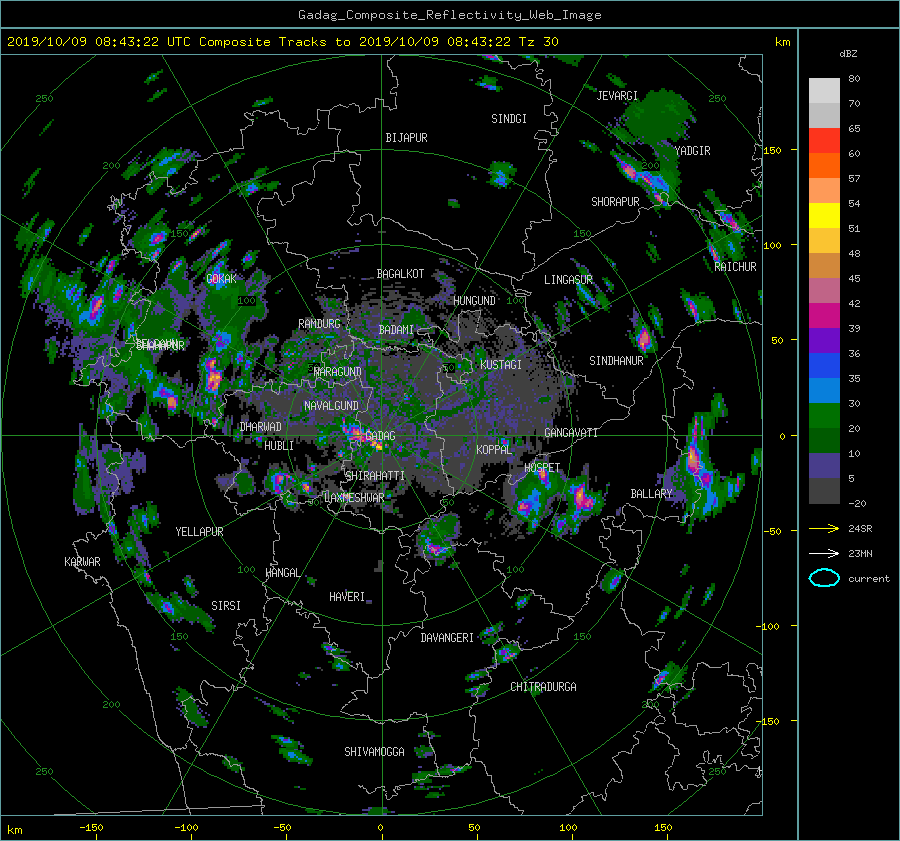This screenshot has width=900, height=841.
Task: Click the white 23MN arrow in legend
Action: pos(824,553)
